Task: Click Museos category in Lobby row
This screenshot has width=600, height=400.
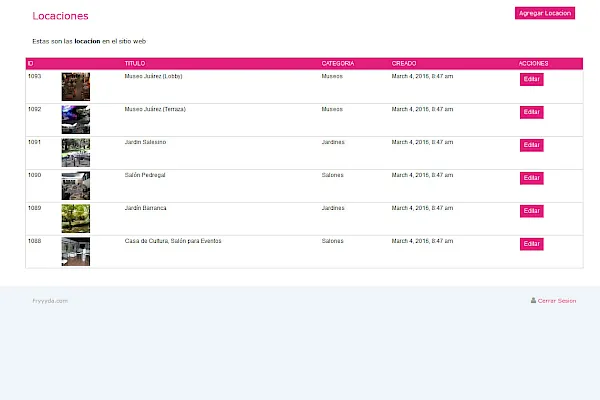Action: pos(332,76)
